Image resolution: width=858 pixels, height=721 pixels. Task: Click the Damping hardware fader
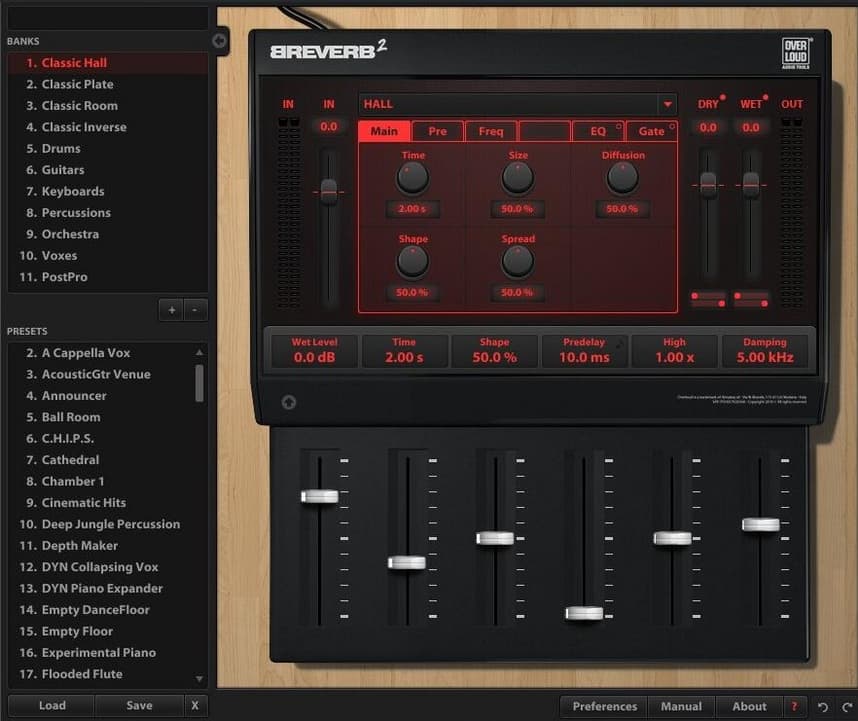pos(761,525)
